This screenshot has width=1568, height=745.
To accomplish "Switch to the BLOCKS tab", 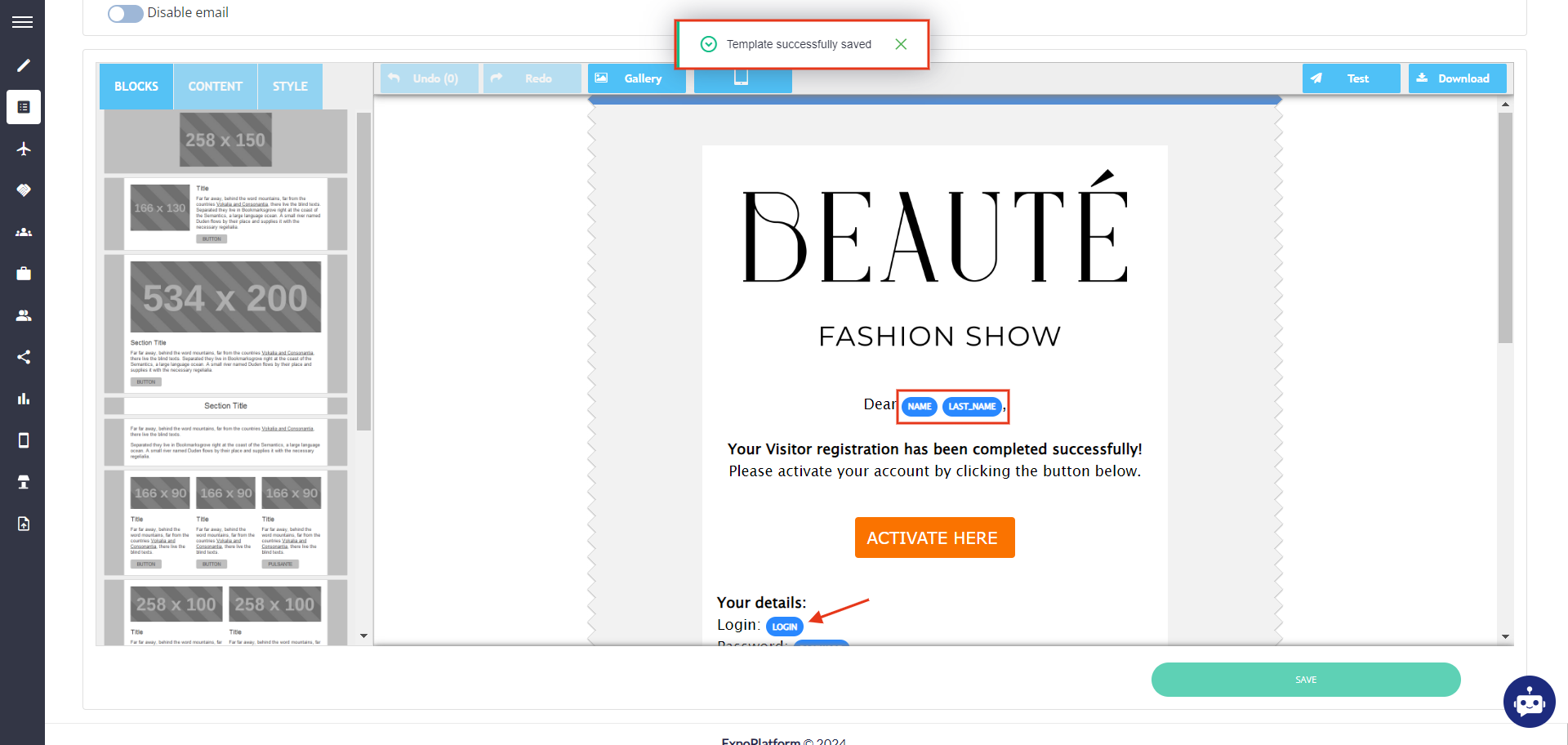I will 136,87.
